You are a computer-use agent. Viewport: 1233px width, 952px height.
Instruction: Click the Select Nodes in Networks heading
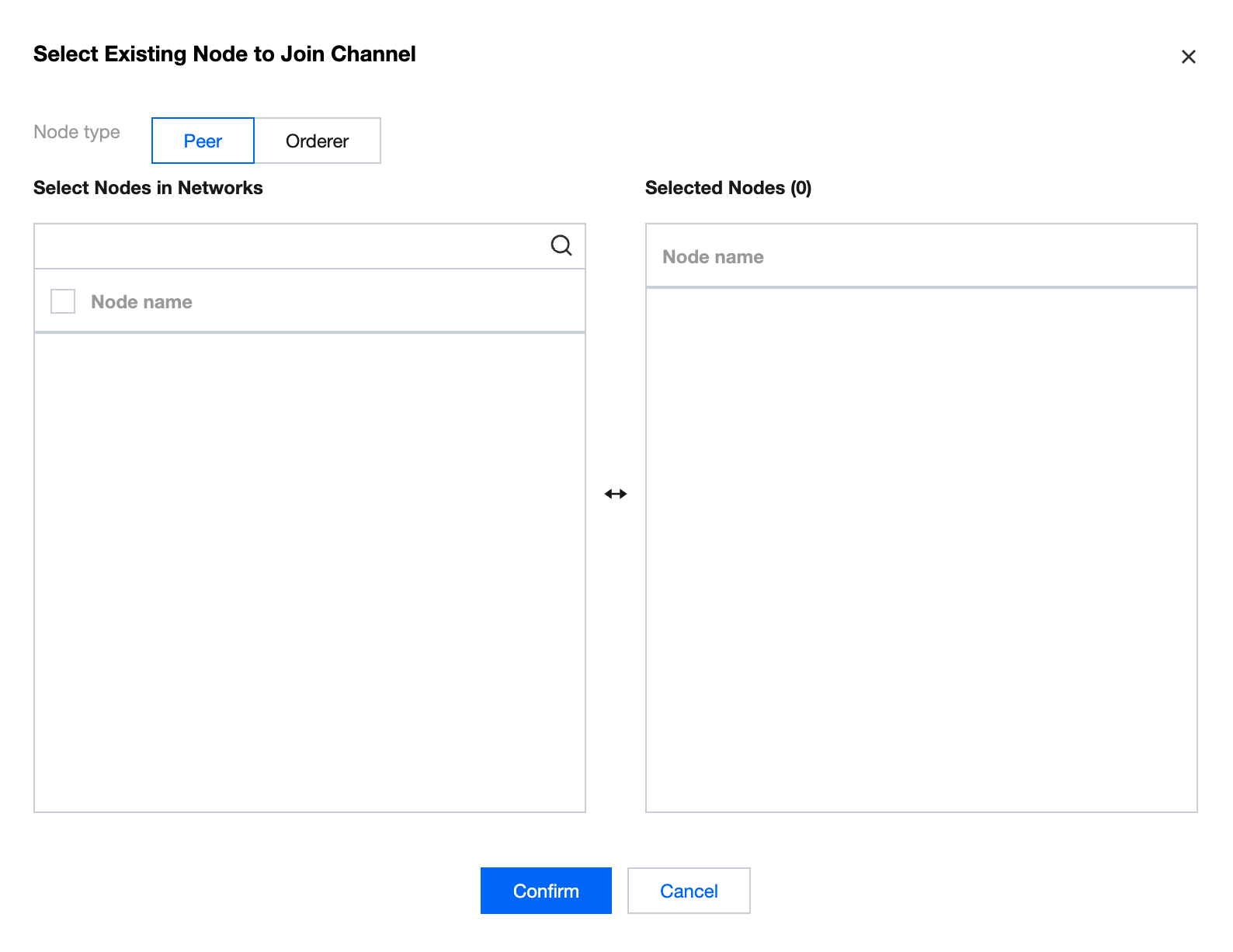tap(148, 188)
